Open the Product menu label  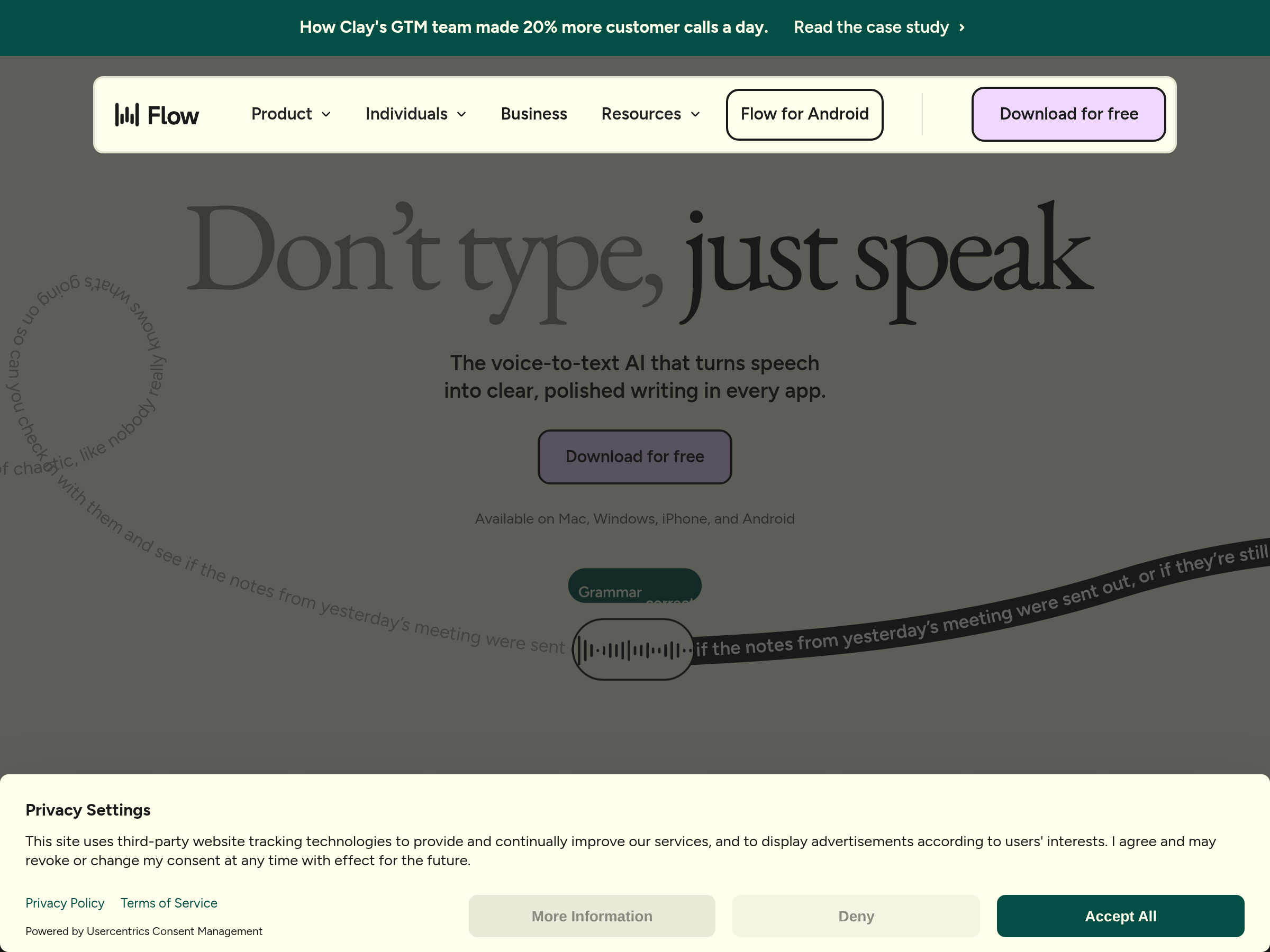282,114
